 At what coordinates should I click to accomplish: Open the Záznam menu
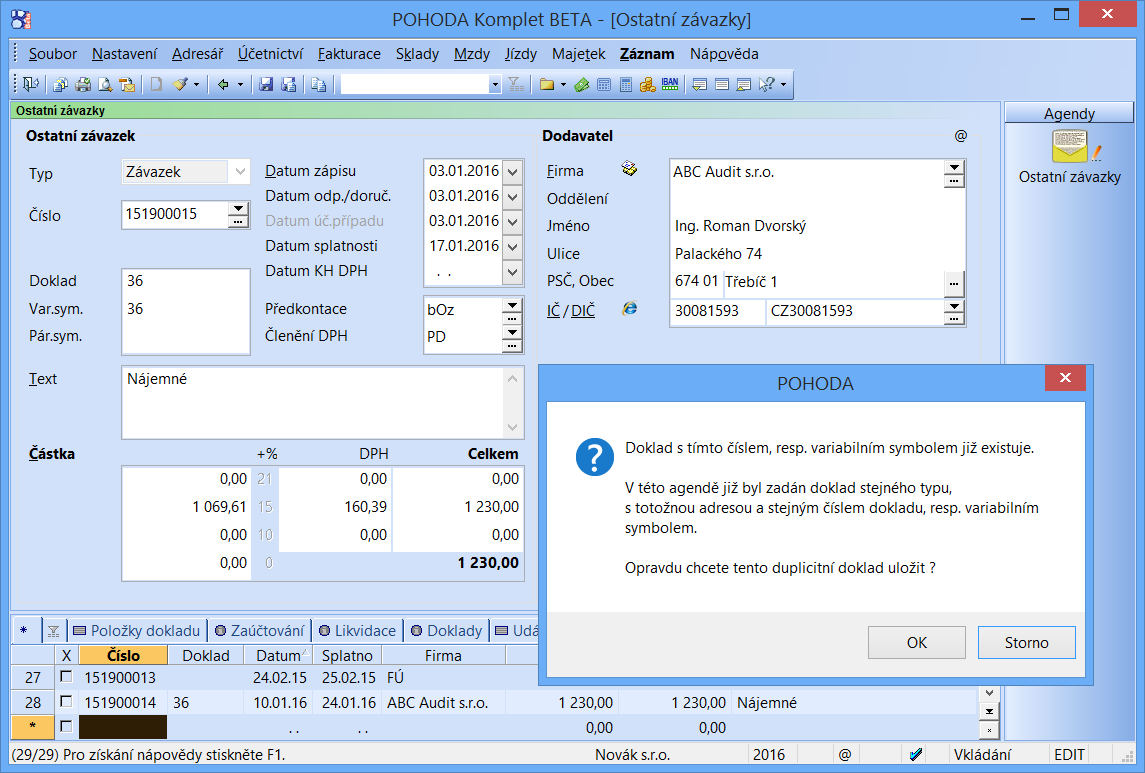[647, 54]
